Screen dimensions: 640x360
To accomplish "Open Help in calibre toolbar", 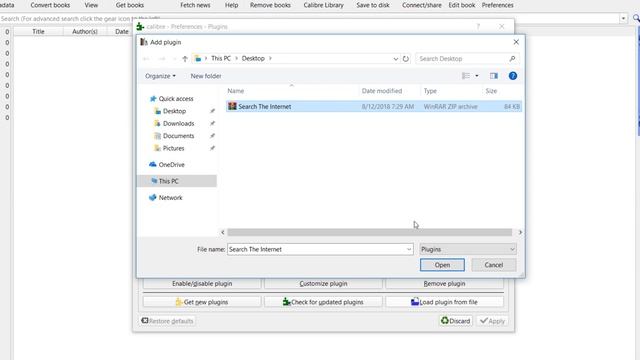I will tap(231, 5).
